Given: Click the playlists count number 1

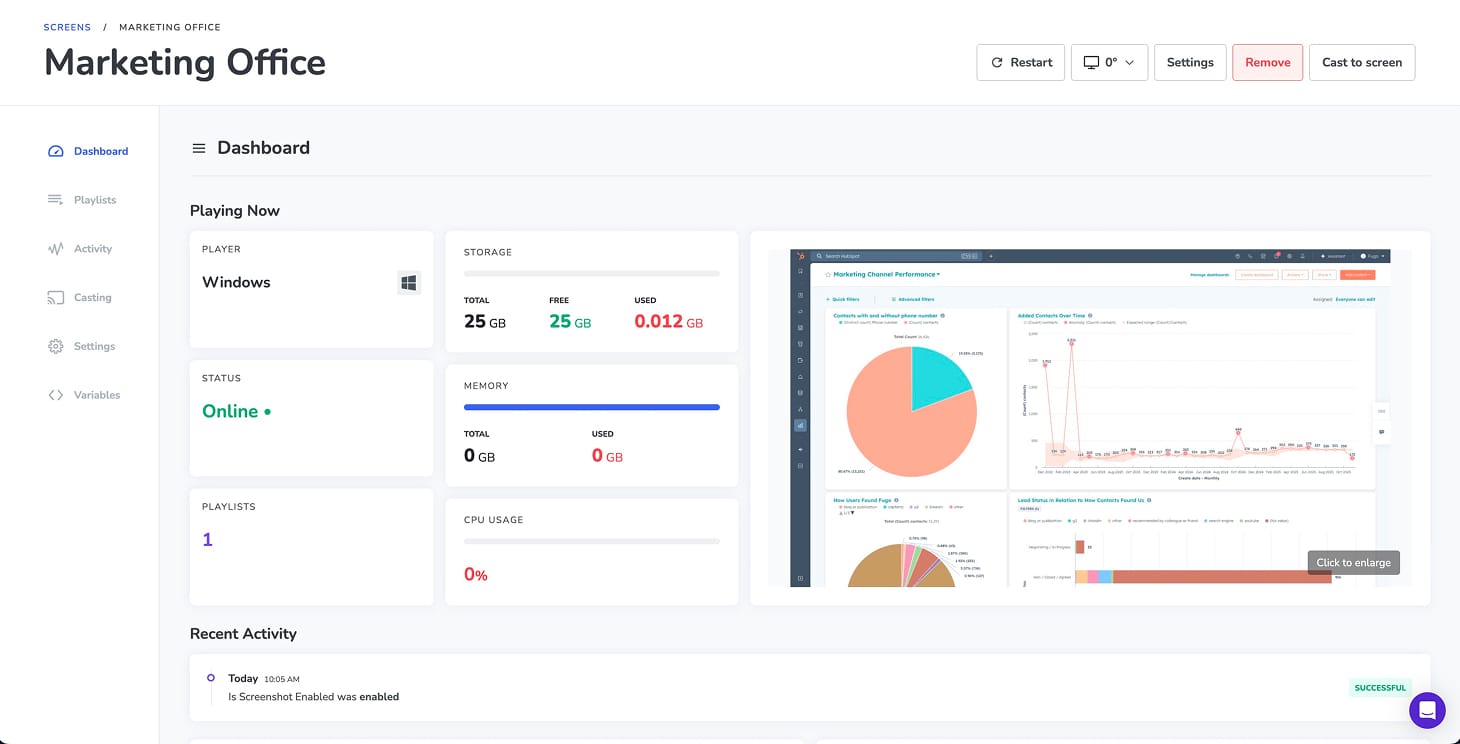Looking at the screenshot, I should point(208,540).
